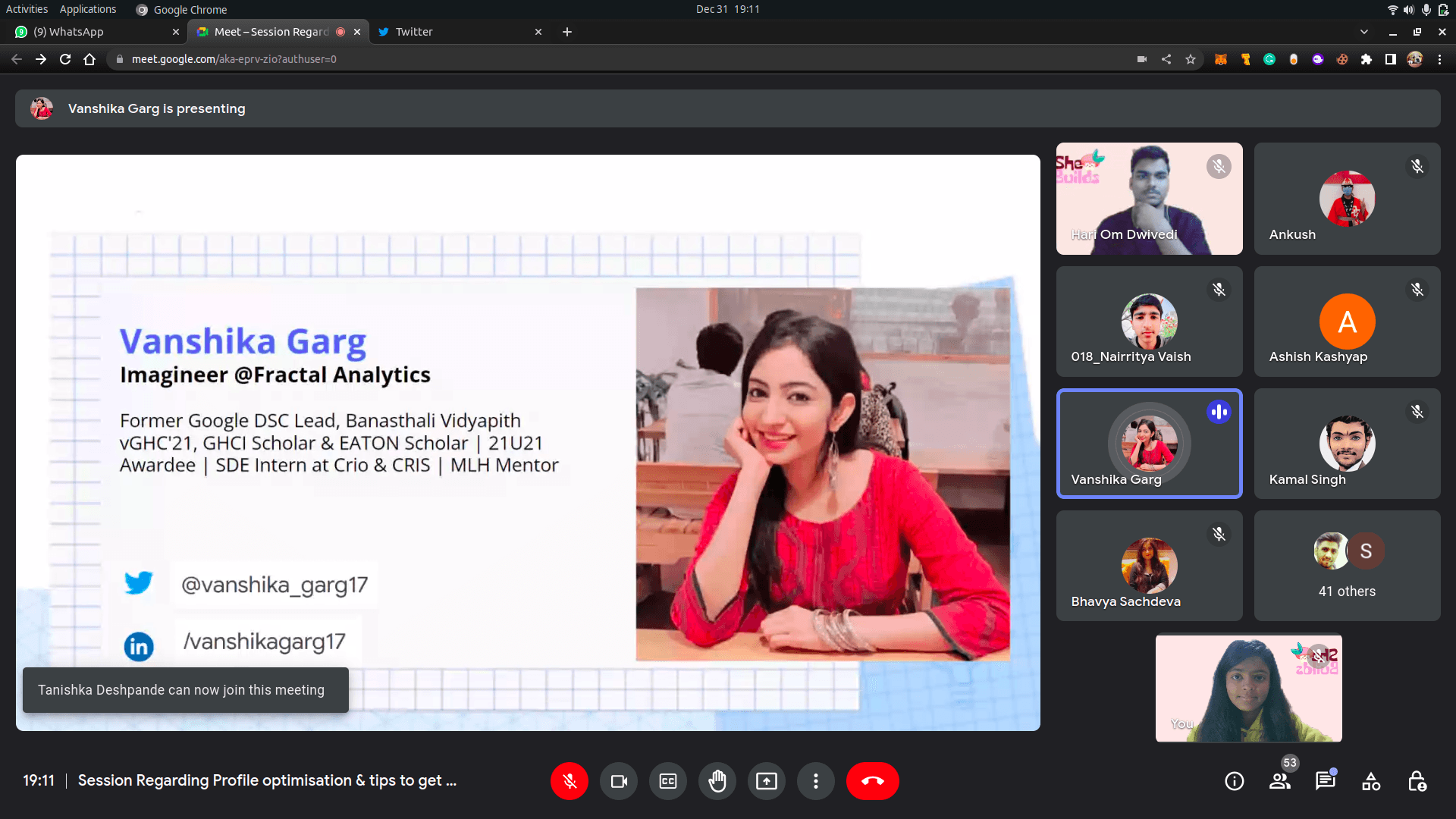Open the Dec 31 19:11 clock menu
Image resolution: width=1456 pixels, height=819 pixels.
pos(728,9)
